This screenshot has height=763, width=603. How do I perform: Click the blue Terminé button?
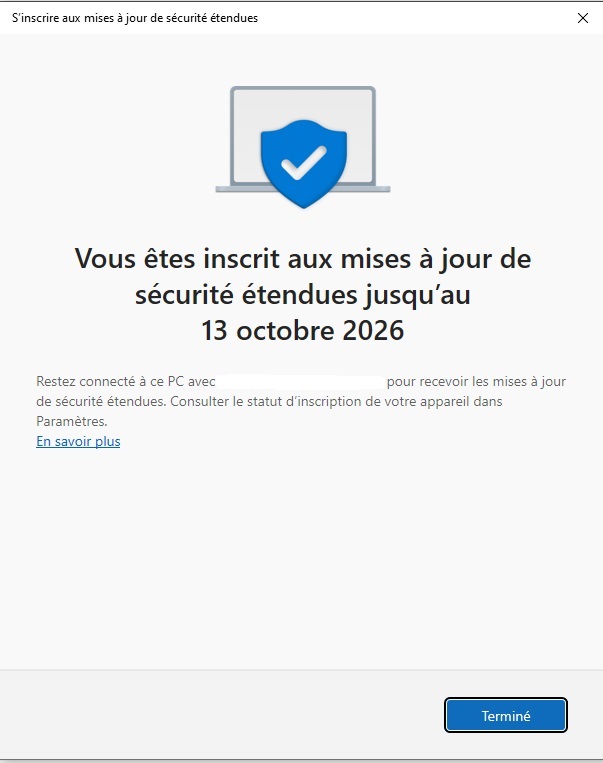(506, 715)
